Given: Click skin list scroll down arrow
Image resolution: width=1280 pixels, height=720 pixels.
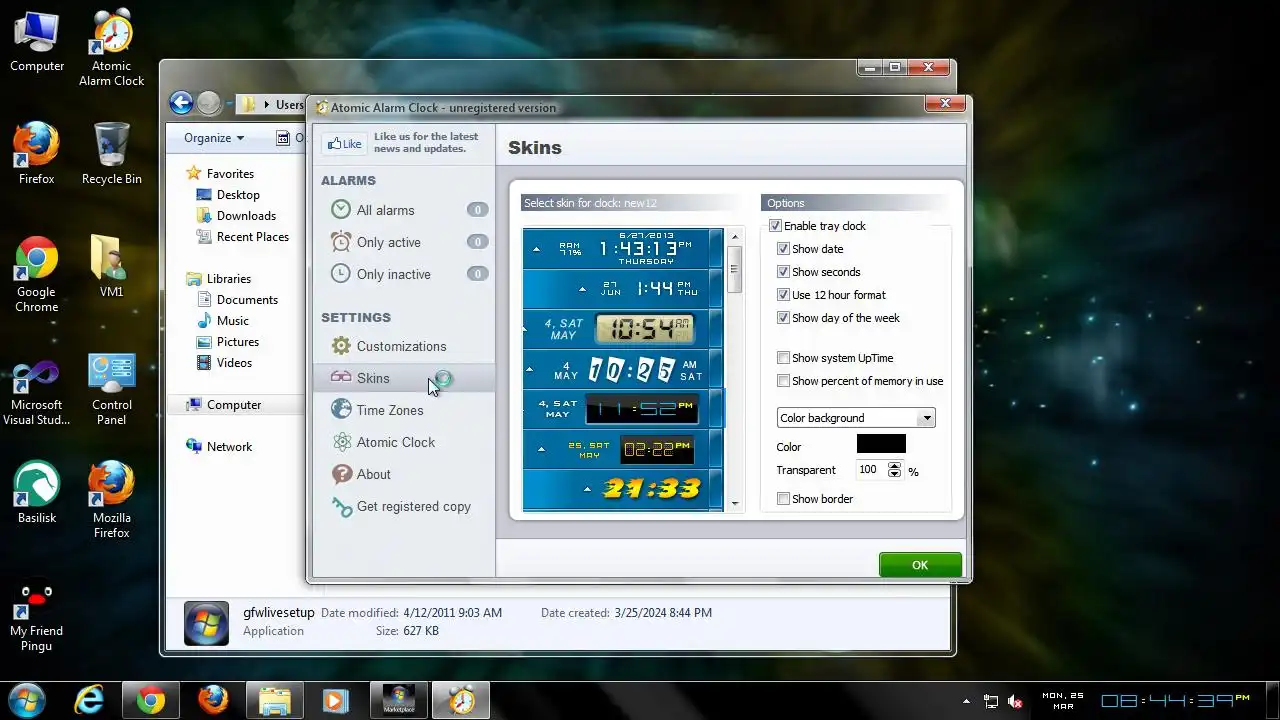Looking at the screenshot, I should [x=735, y=504].
